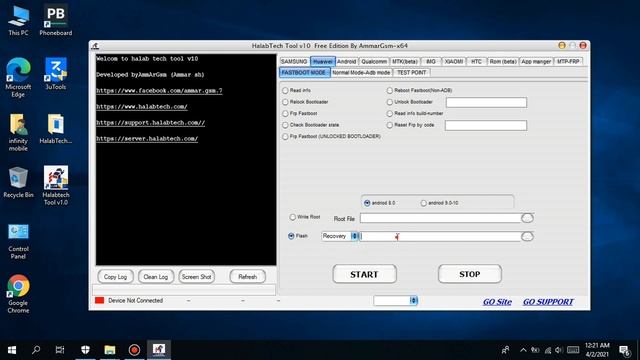Open File Explorer from taskbar
This screenshot has height=360, width=640.
pyautogui.click(x=109, y=350)
